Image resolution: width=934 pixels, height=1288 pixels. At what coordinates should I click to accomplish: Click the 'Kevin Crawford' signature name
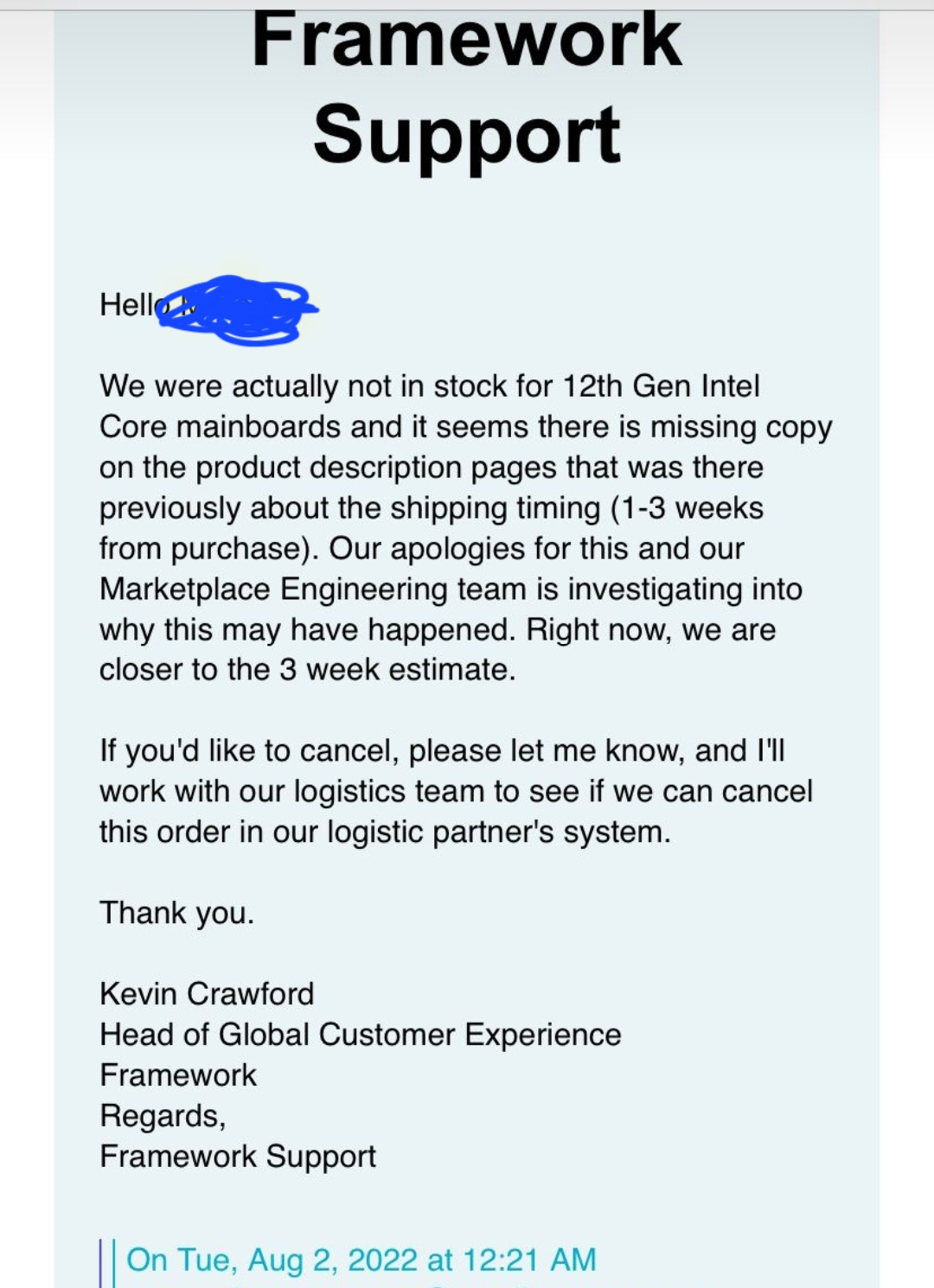click(207, 993)
